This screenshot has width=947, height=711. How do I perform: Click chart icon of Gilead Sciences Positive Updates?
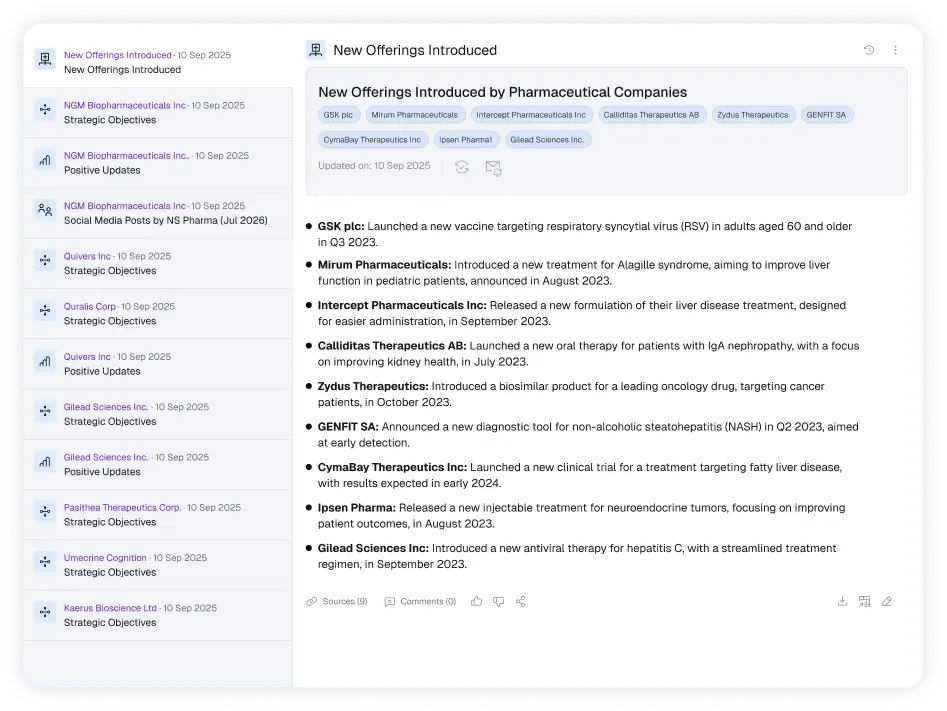[45, 462]
